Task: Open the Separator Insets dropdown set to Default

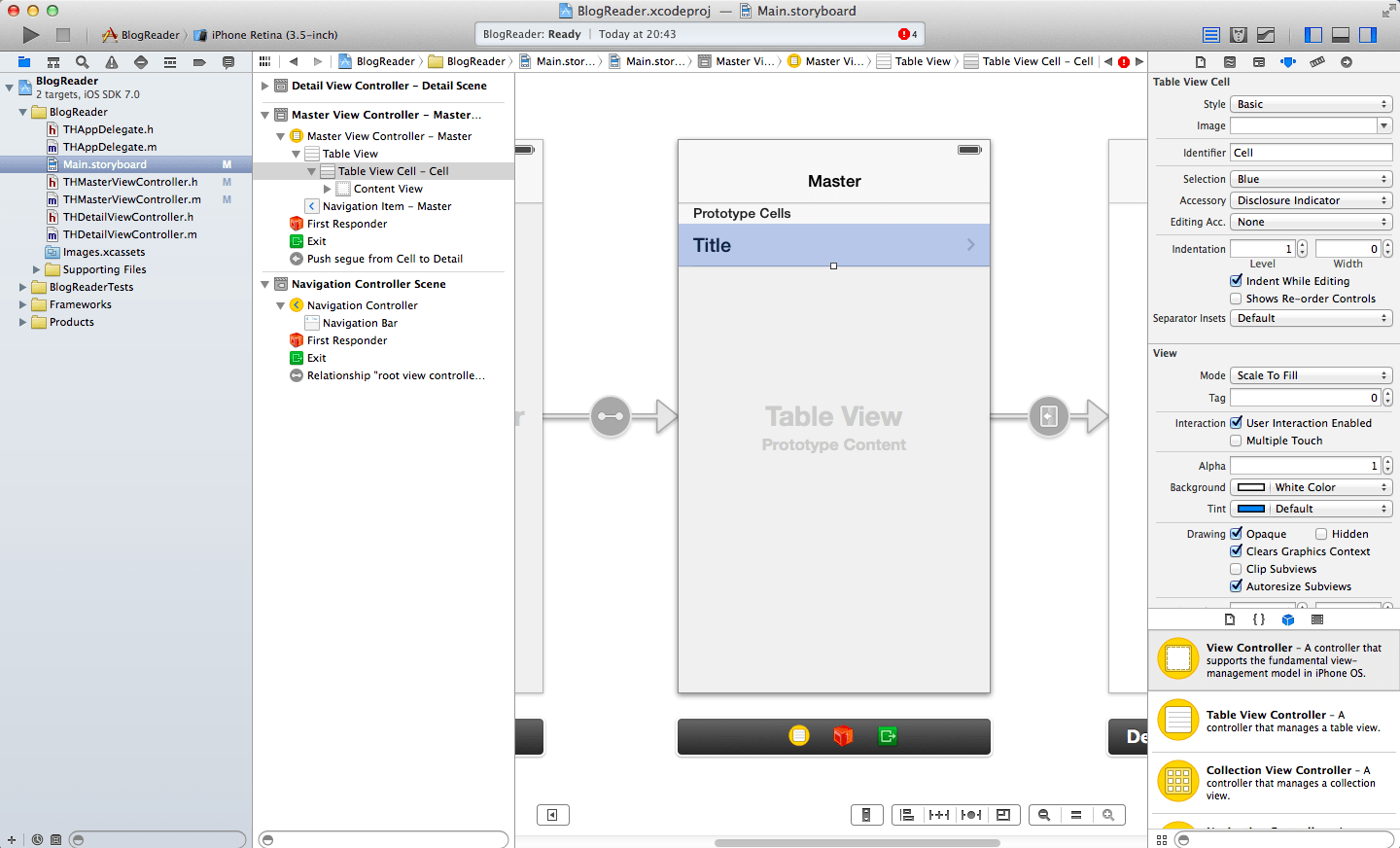Action: [x=1312, y=318]
